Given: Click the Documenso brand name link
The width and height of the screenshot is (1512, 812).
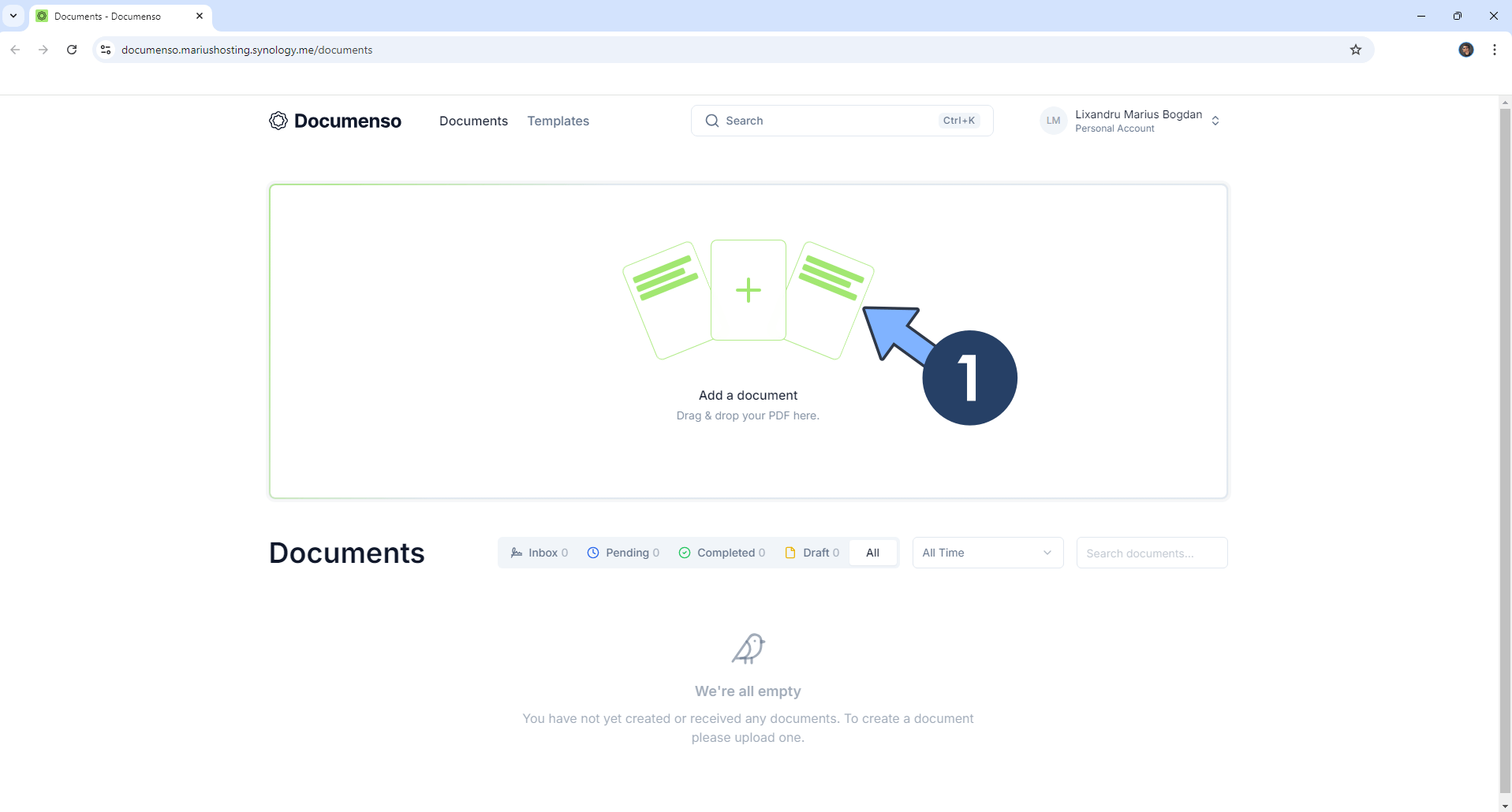Looking at the screenshot, I should (348, 121).
